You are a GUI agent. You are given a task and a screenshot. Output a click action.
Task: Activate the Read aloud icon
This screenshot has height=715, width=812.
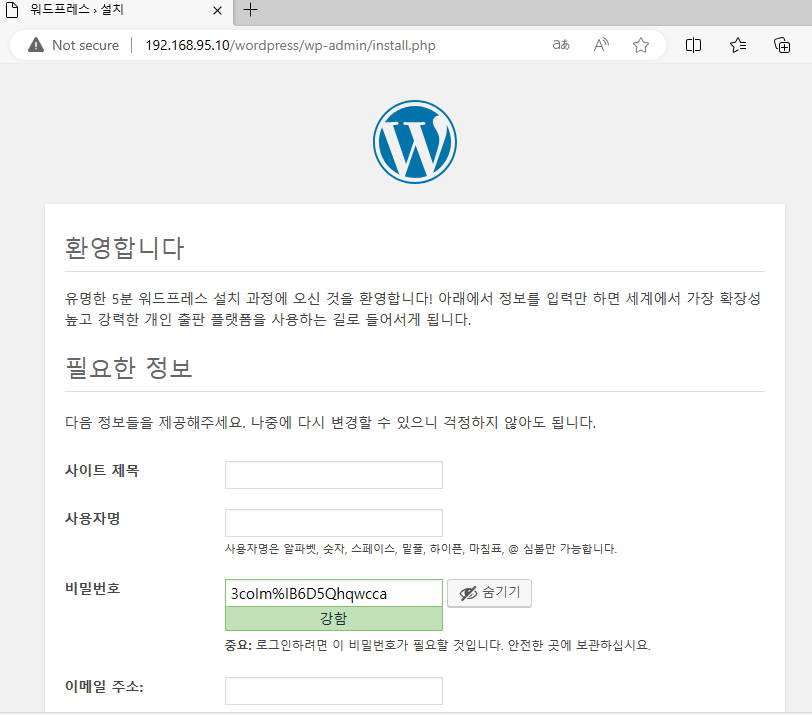(601, 45)
